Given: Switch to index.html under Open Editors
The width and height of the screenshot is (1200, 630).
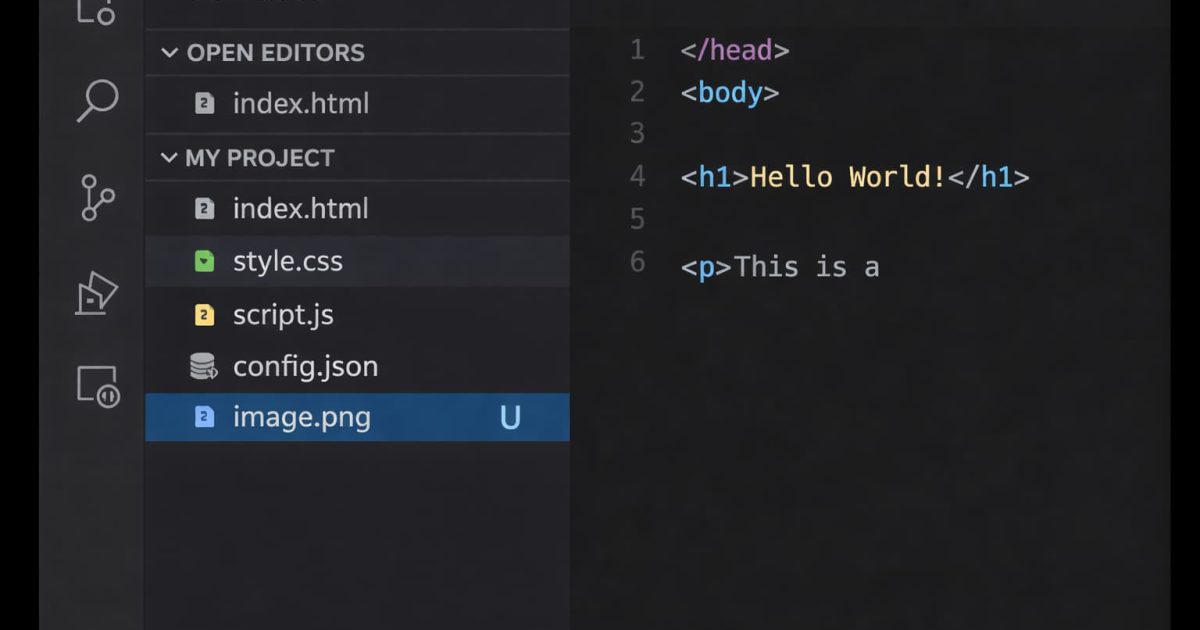Looking at the screenshot, I should pos(300,104).
